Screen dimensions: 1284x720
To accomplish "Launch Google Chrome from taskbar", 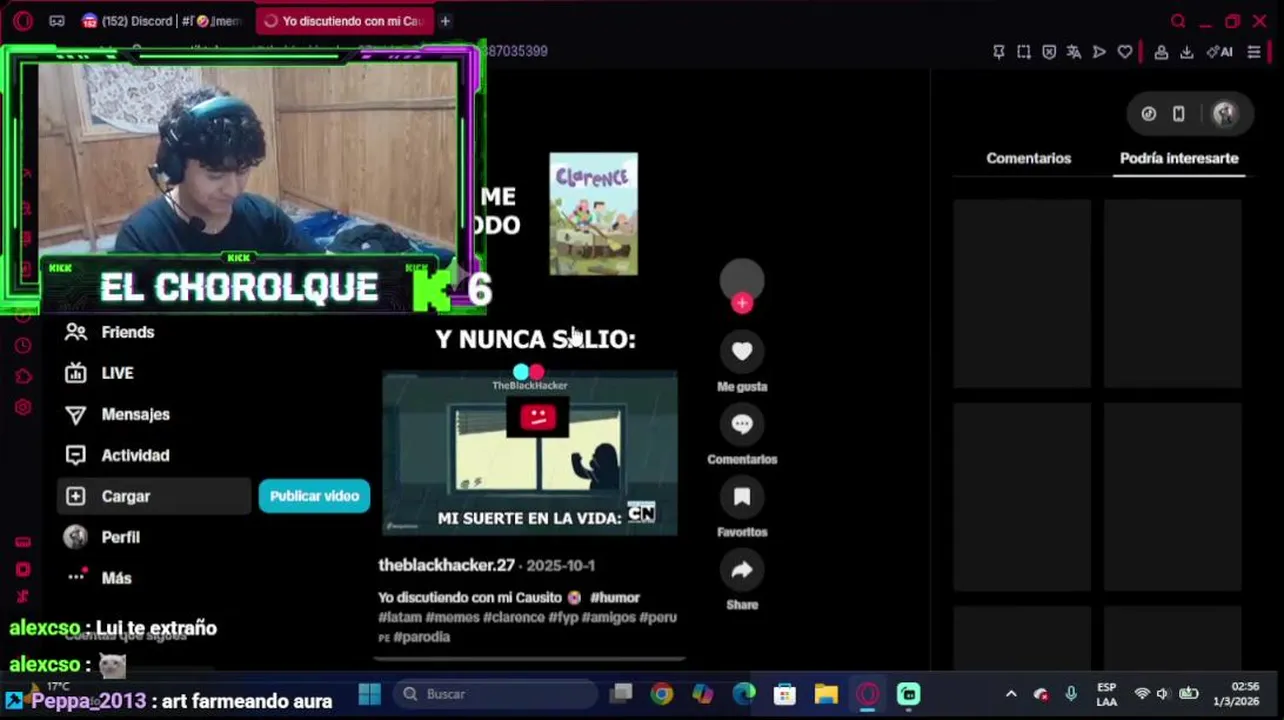I will (x=662, y=694).
